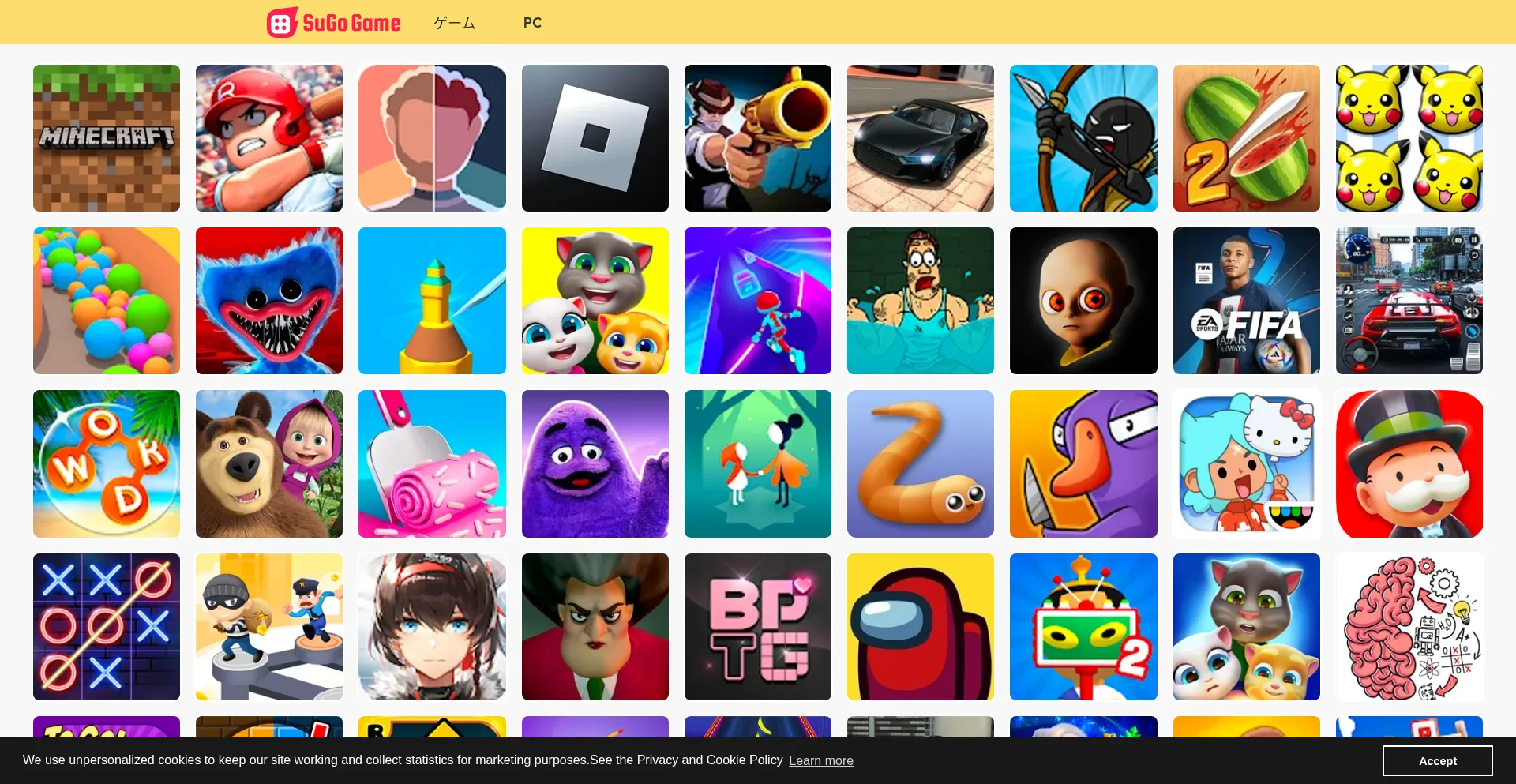This screenshot has height=784, width=1516.
Task: Select the Toca Hello Kitty game tile
Action: [1247, 464]
